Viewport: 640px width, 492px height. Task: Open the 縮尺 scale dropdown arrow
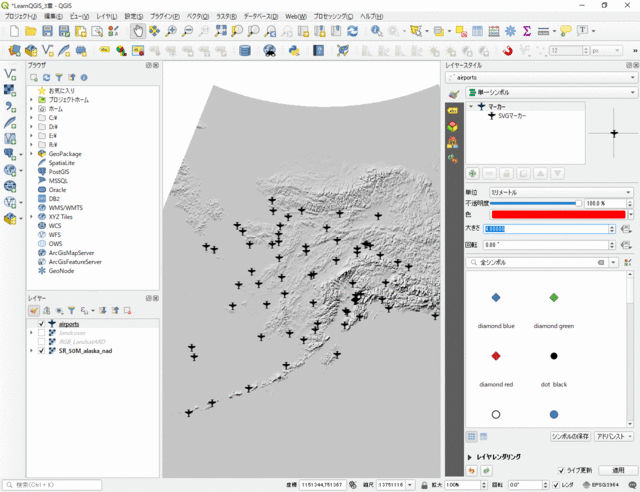click(410, 485)
